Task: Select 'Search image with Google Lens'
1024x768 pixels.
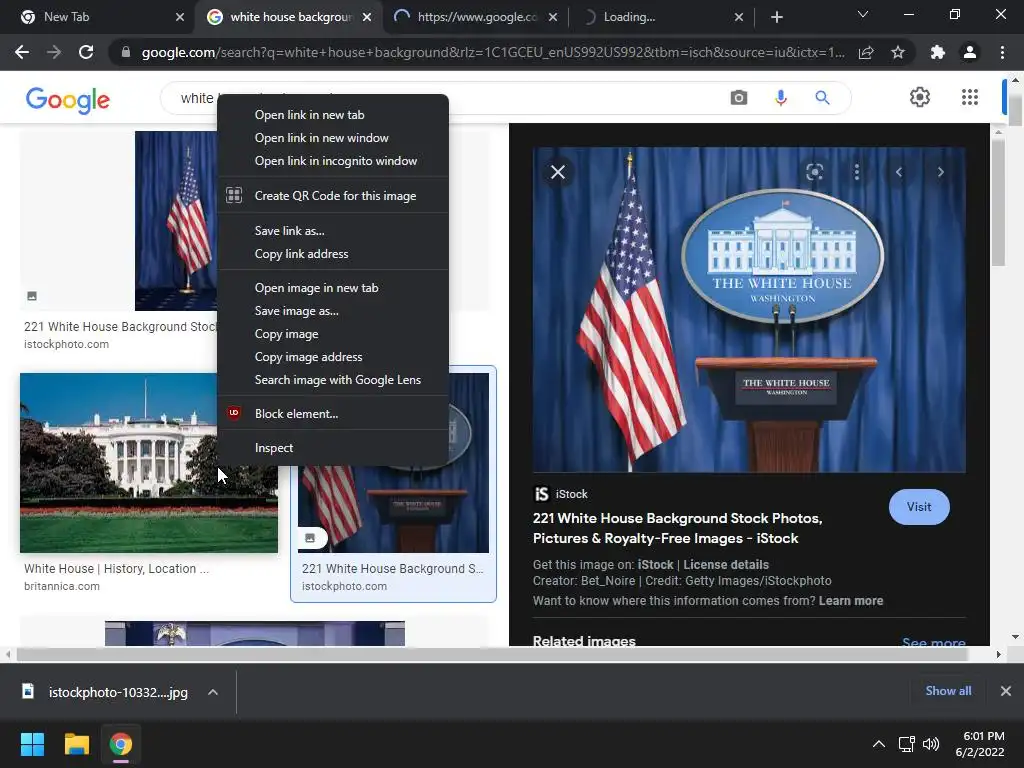Action: [x=332, y=379]
